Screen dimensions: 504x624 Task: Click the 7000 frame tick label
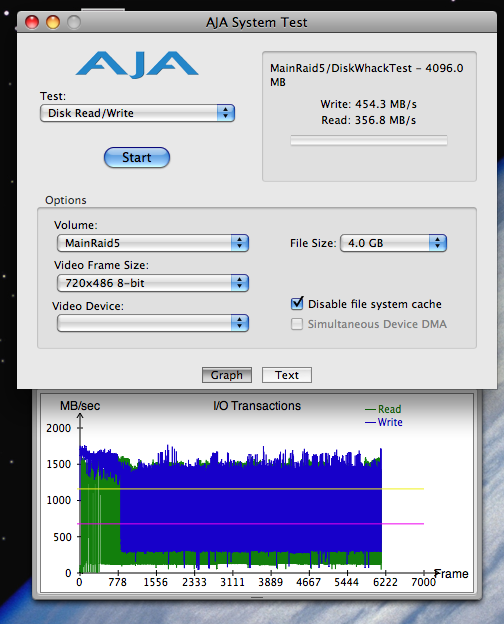(x=424, y=583)
